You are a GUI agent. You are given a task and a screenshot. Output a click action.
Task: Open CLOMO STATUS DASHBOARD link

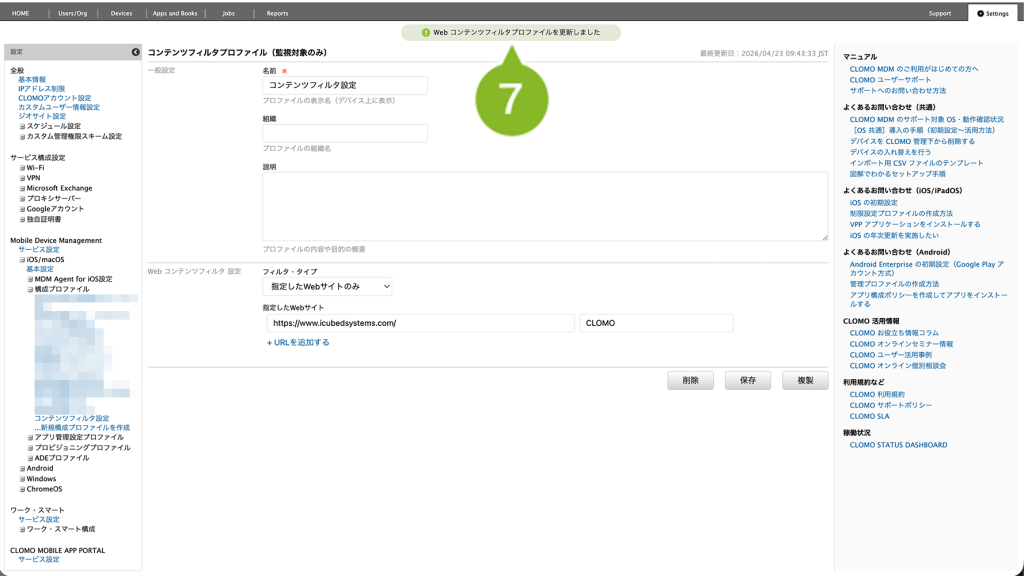click(898, 445)
